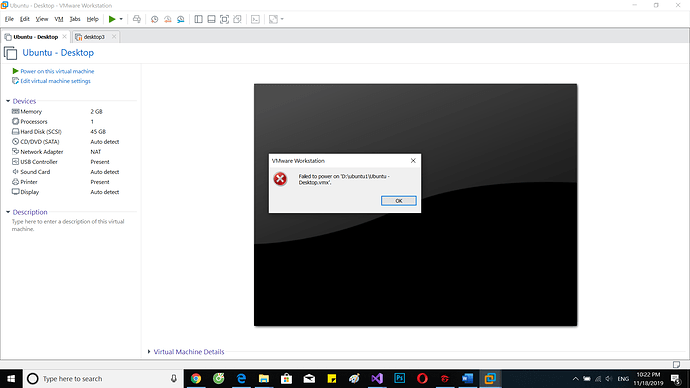
Task: Open Mail app from the taskbar
Action: tap(309, 378)
